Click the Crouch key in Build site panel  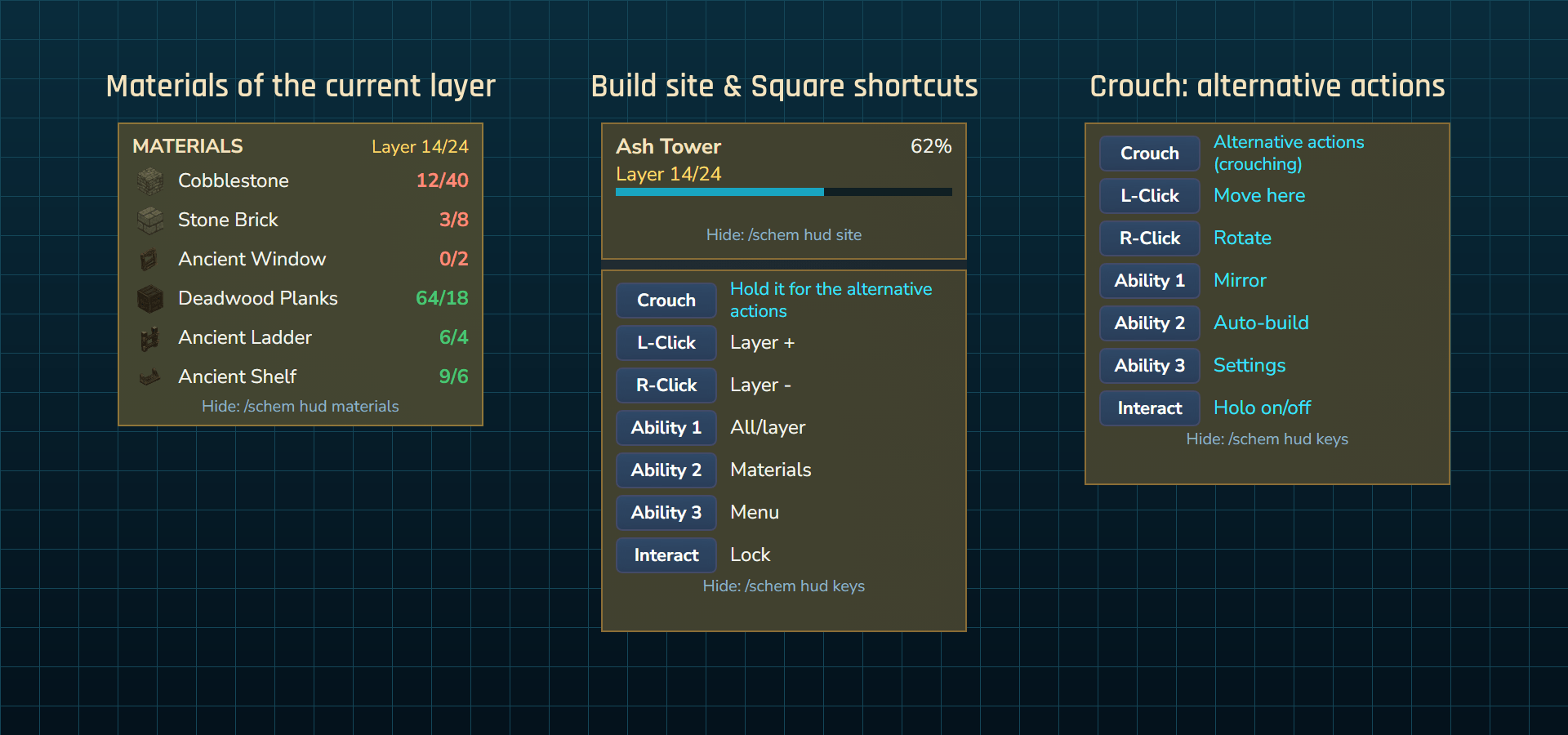tap(666, 300)
